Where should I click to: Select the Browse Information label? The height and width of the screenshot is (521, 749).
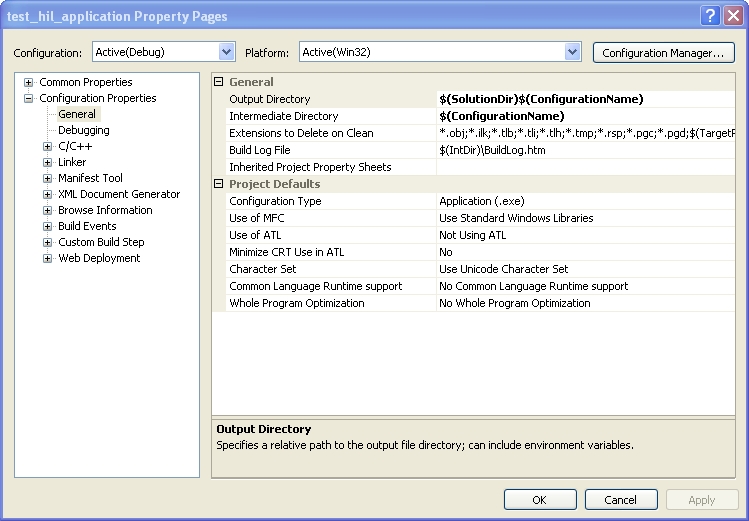point(105,210)
